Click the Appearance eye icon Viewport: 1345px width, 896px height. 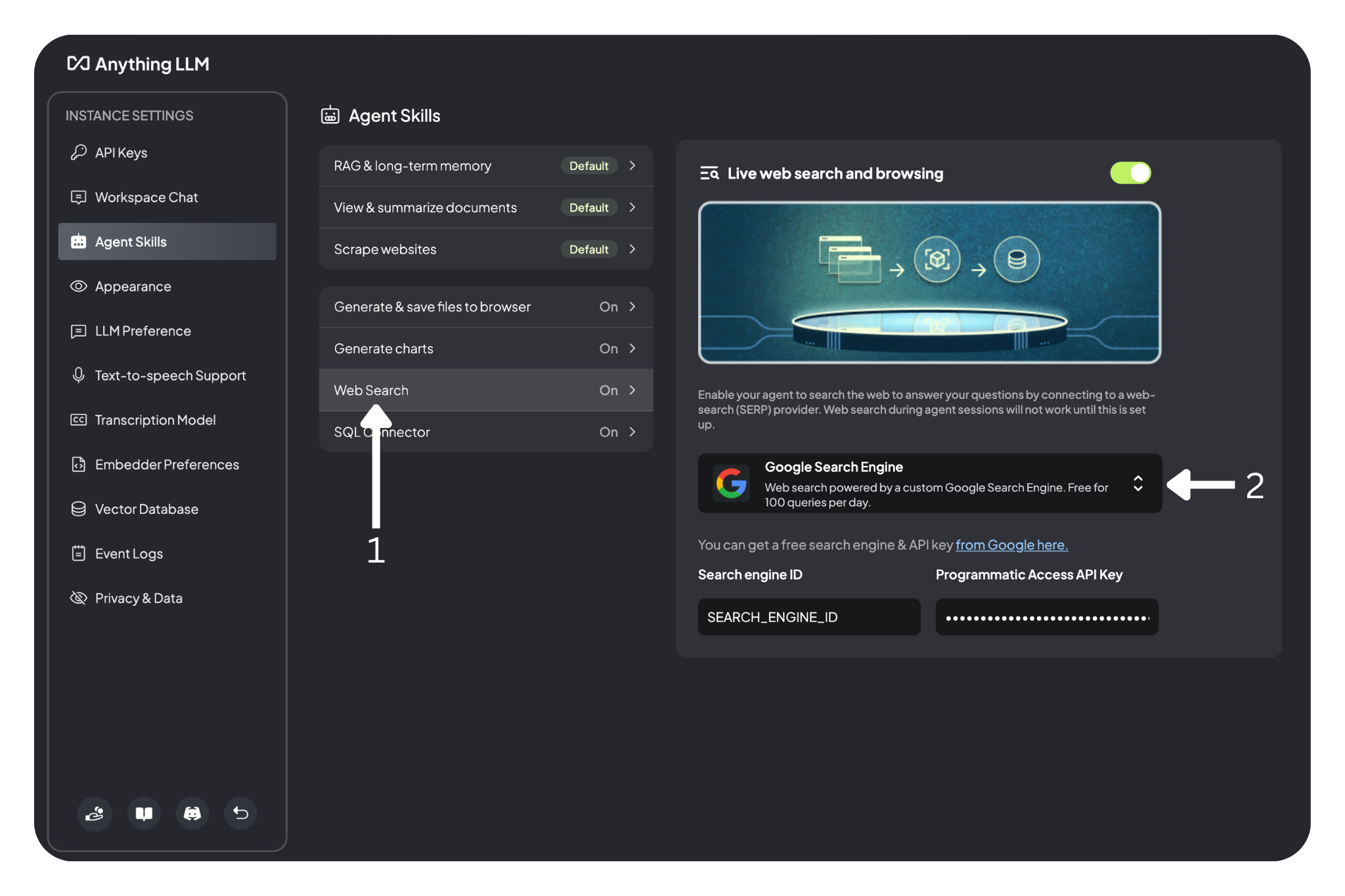[79, 286]
